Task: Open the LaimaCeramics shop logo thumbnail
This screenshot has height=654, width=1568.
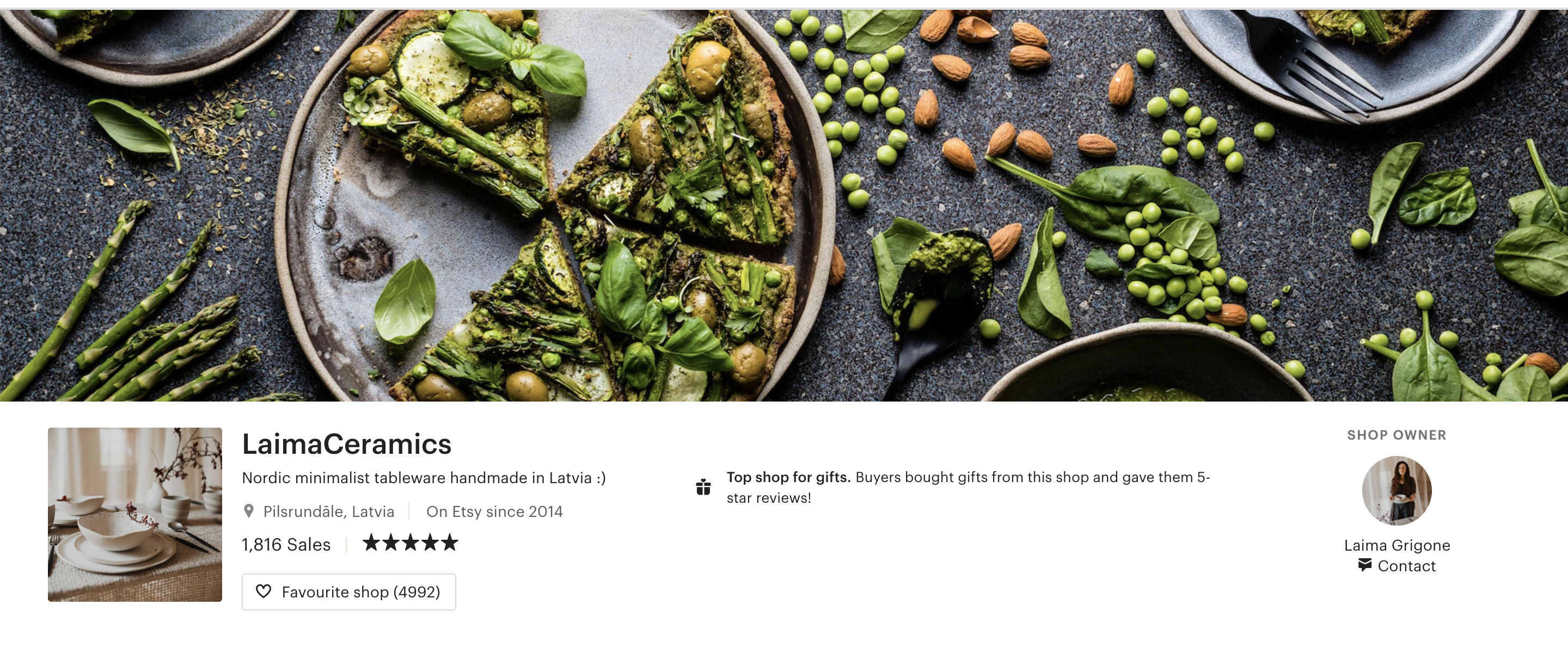Action: pyautogui.click(x=135, y=514)
